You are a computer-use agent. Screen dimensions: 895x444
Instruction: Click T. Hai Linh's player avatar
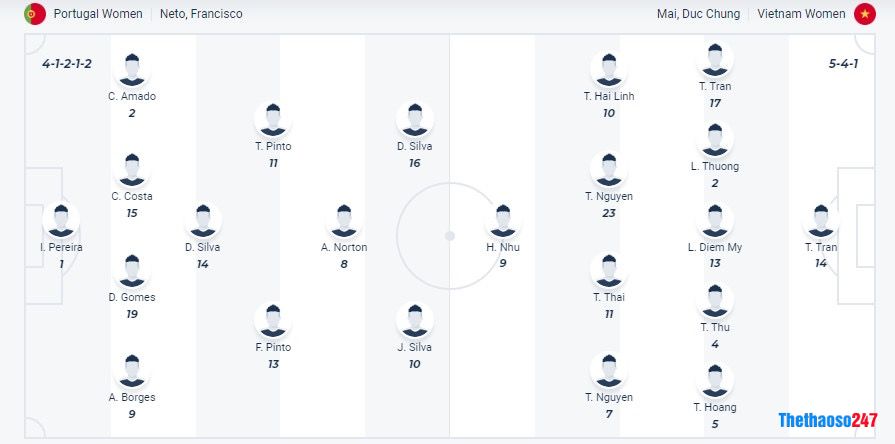pyautogui.click(x=608, y=69)
